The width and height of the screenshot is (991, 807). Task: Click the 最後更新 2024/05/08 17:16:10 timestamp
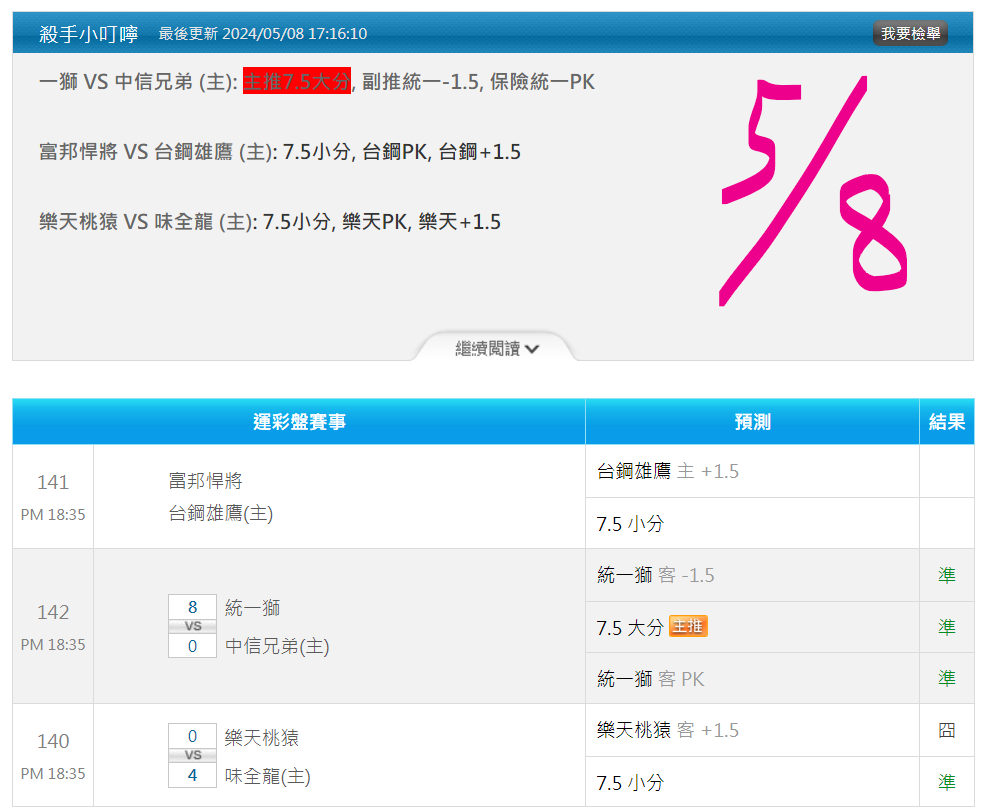pyautogui.click(x=263, y=33)
